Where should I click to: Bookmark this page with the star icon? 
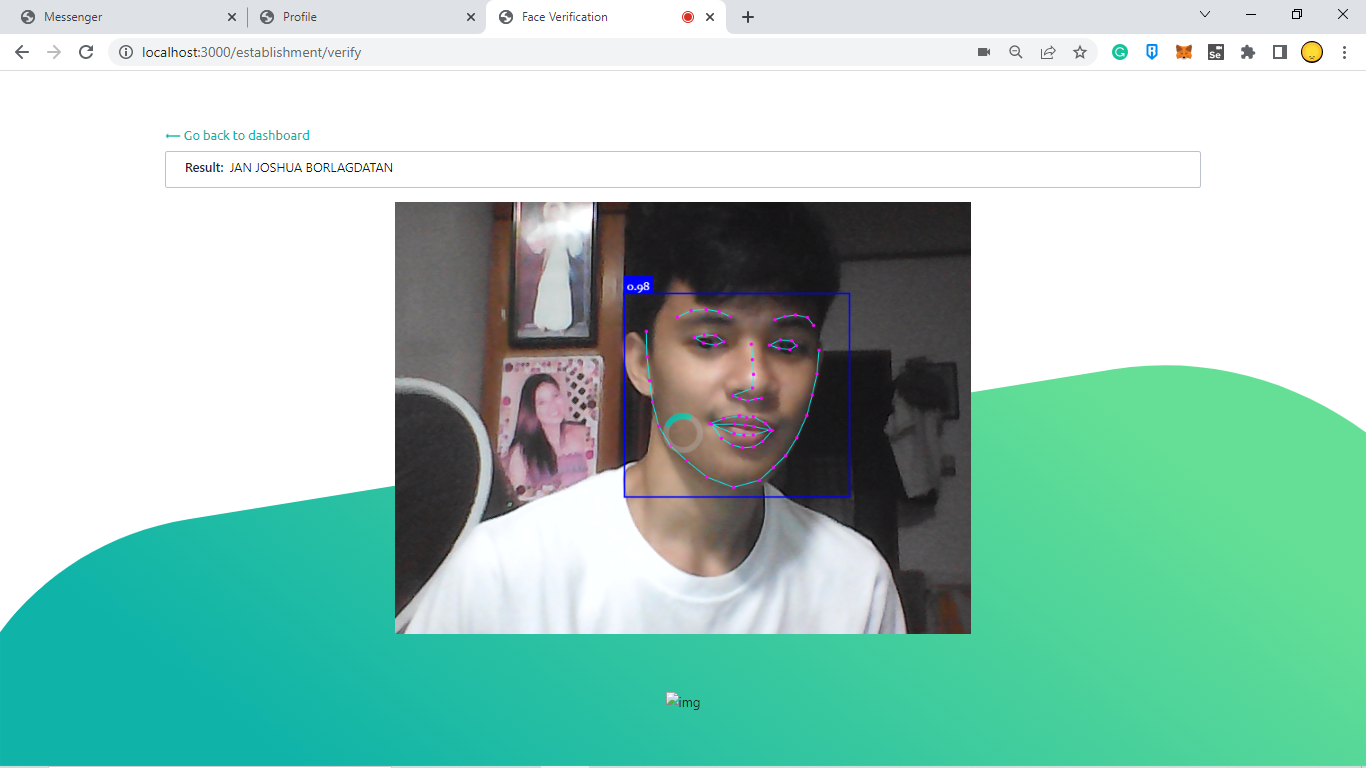click(x=1080, y=52)
